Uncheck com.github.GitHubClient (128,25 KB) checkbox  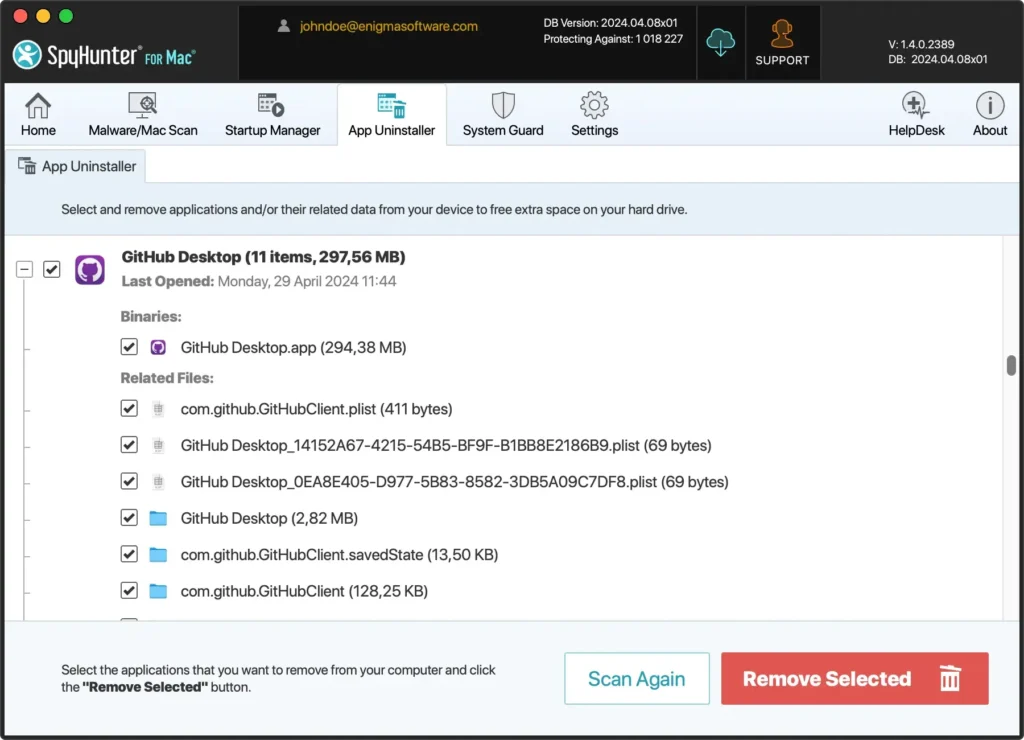129,590
